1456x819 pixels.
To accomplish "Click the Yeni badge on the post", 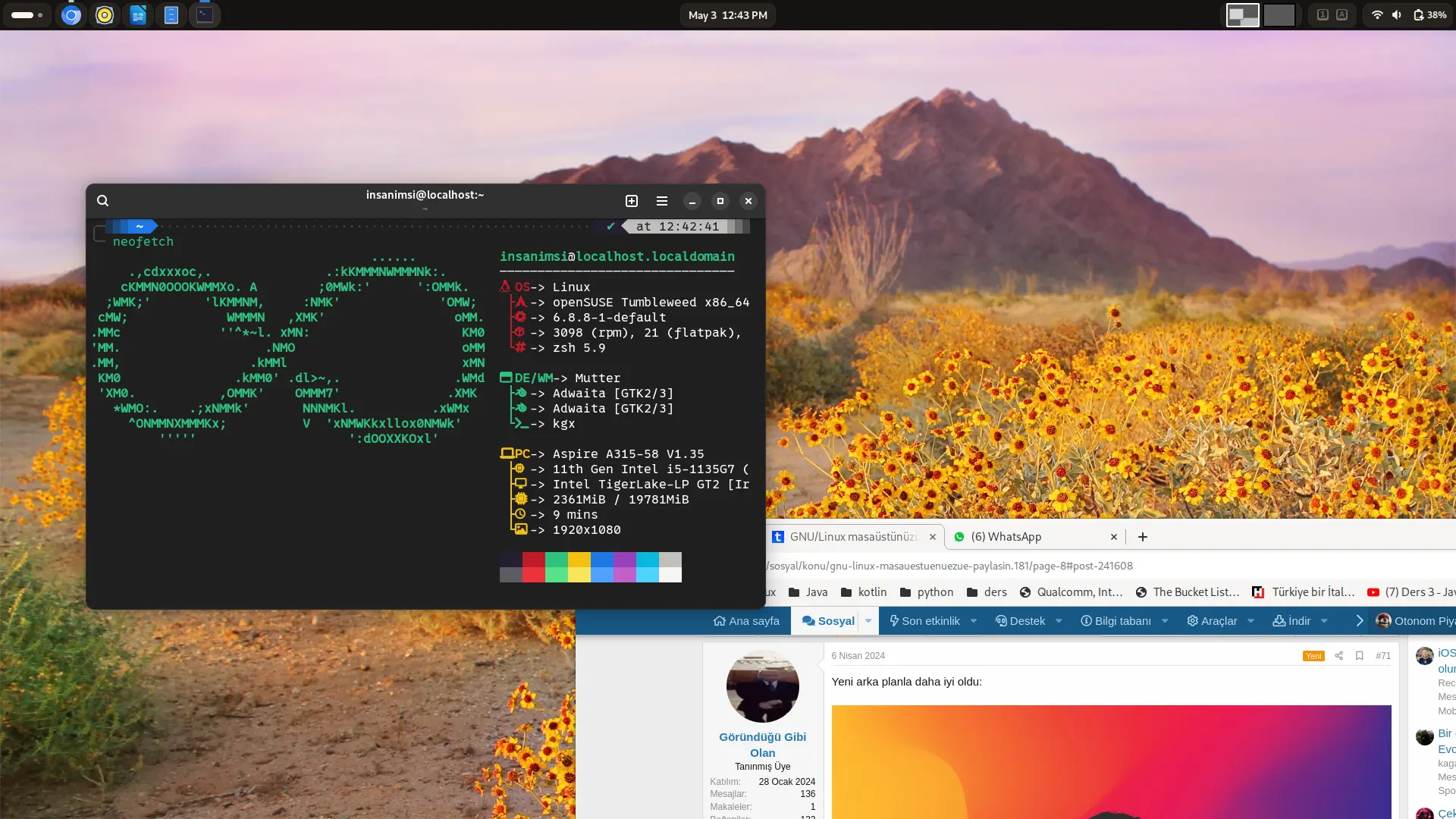I will pos(1313,656).
